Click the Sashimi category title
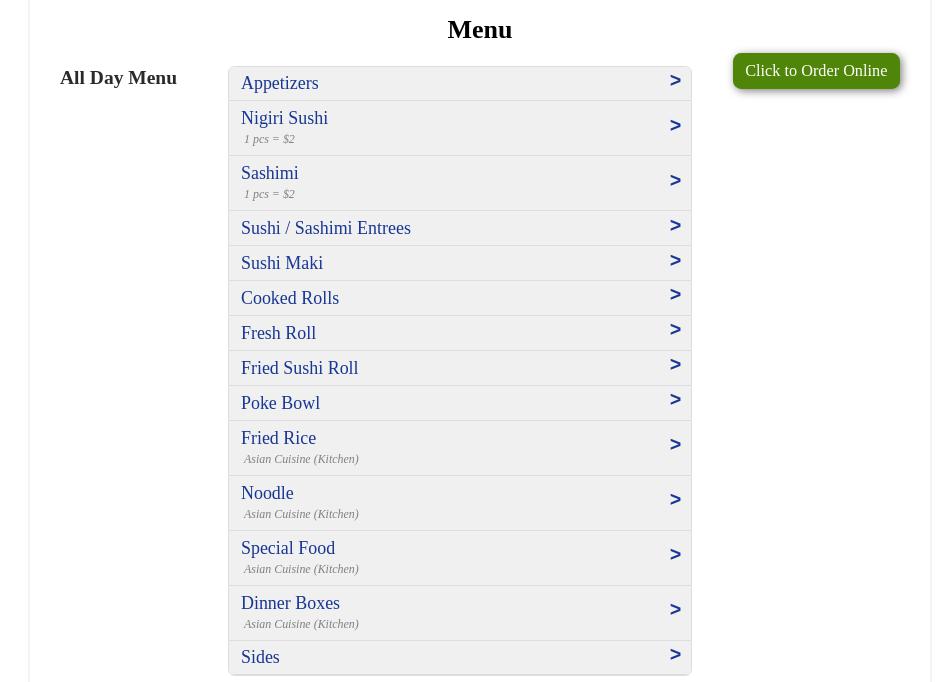Screen dimensions: 945x682 269,173
